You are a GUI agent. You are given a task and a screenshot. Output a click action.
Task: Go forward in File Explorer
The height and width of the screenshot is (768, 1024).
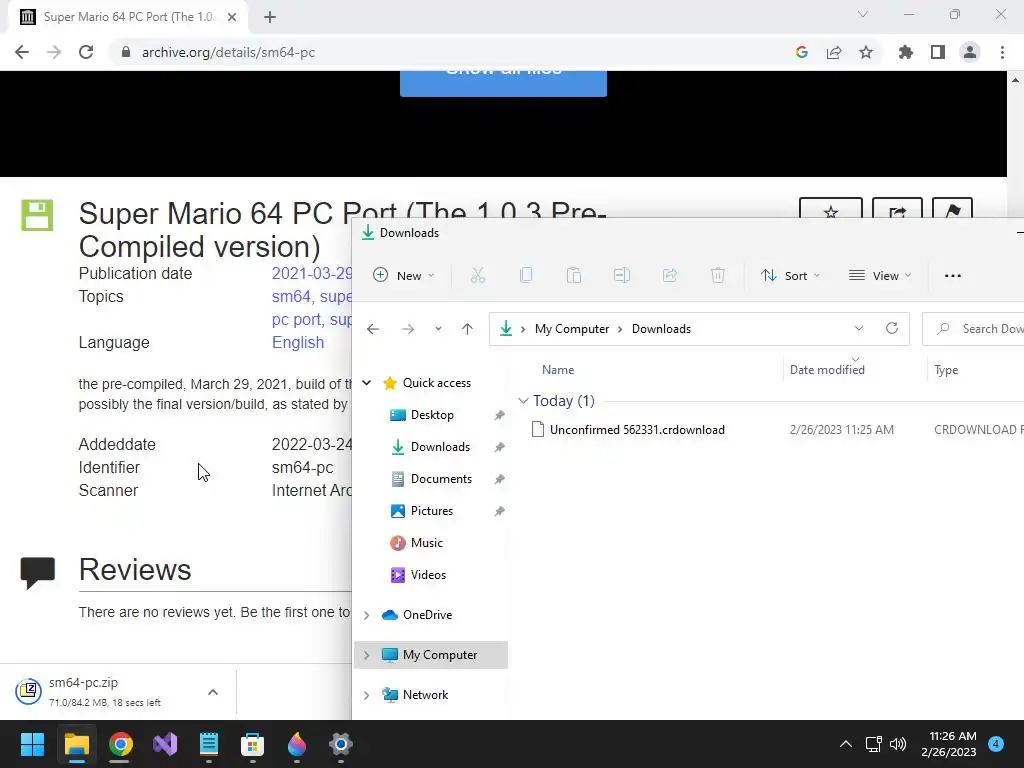[x=408, y=329]
